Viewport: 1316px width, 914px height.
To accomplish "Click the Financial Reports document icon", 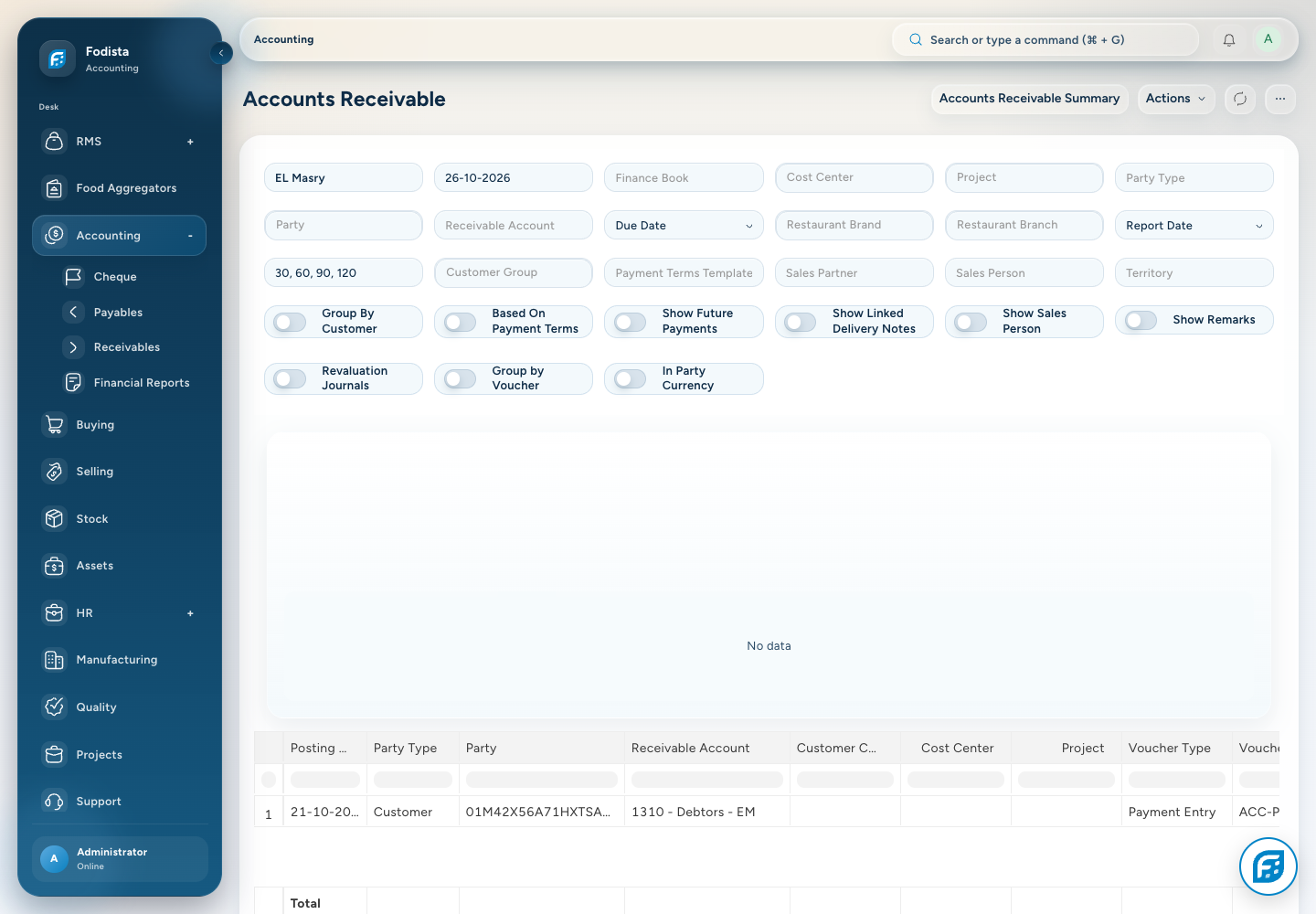I will [x=73, y=382].
